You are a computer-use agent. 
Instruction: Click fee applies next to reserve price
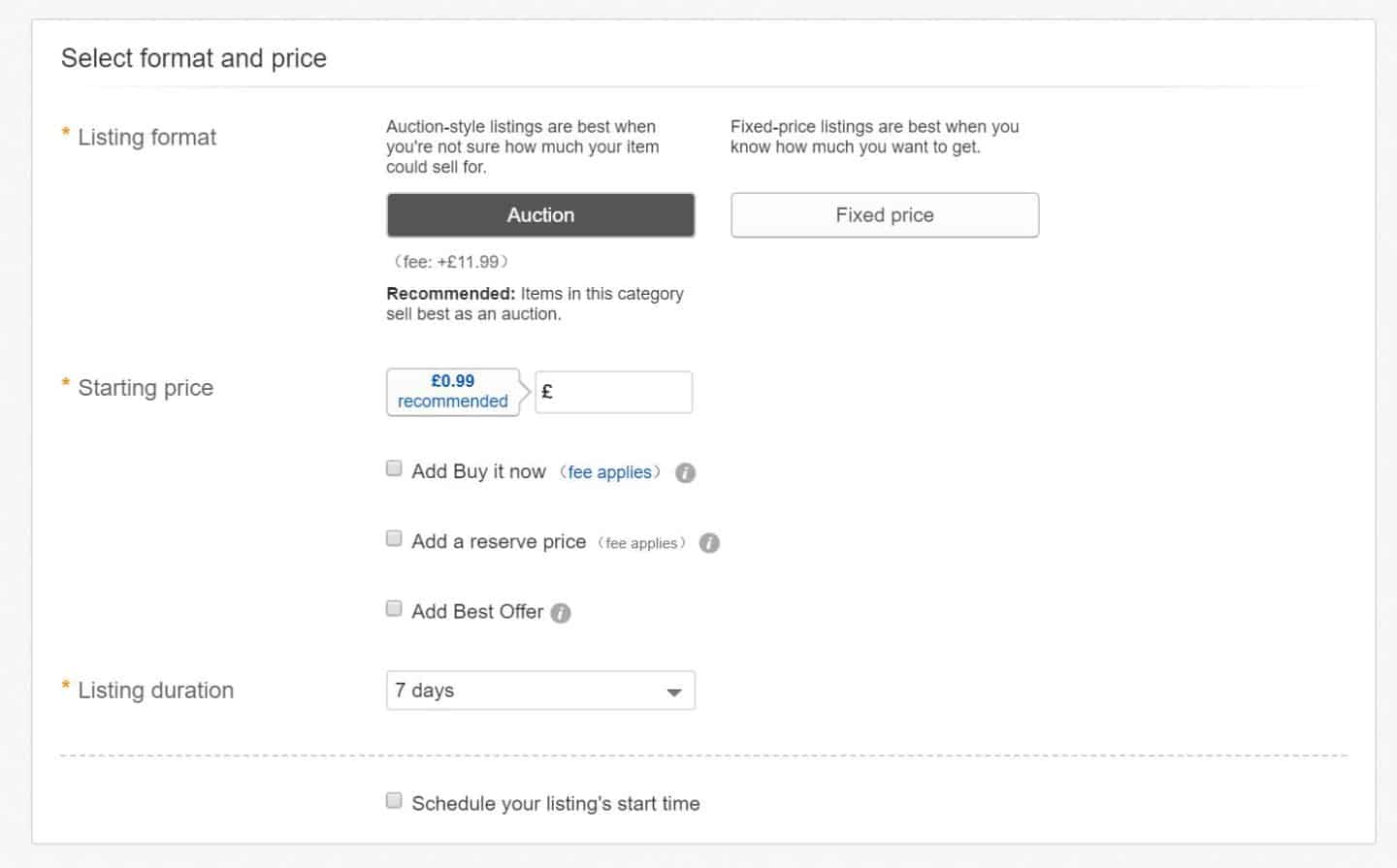click(x=642, y=542)
